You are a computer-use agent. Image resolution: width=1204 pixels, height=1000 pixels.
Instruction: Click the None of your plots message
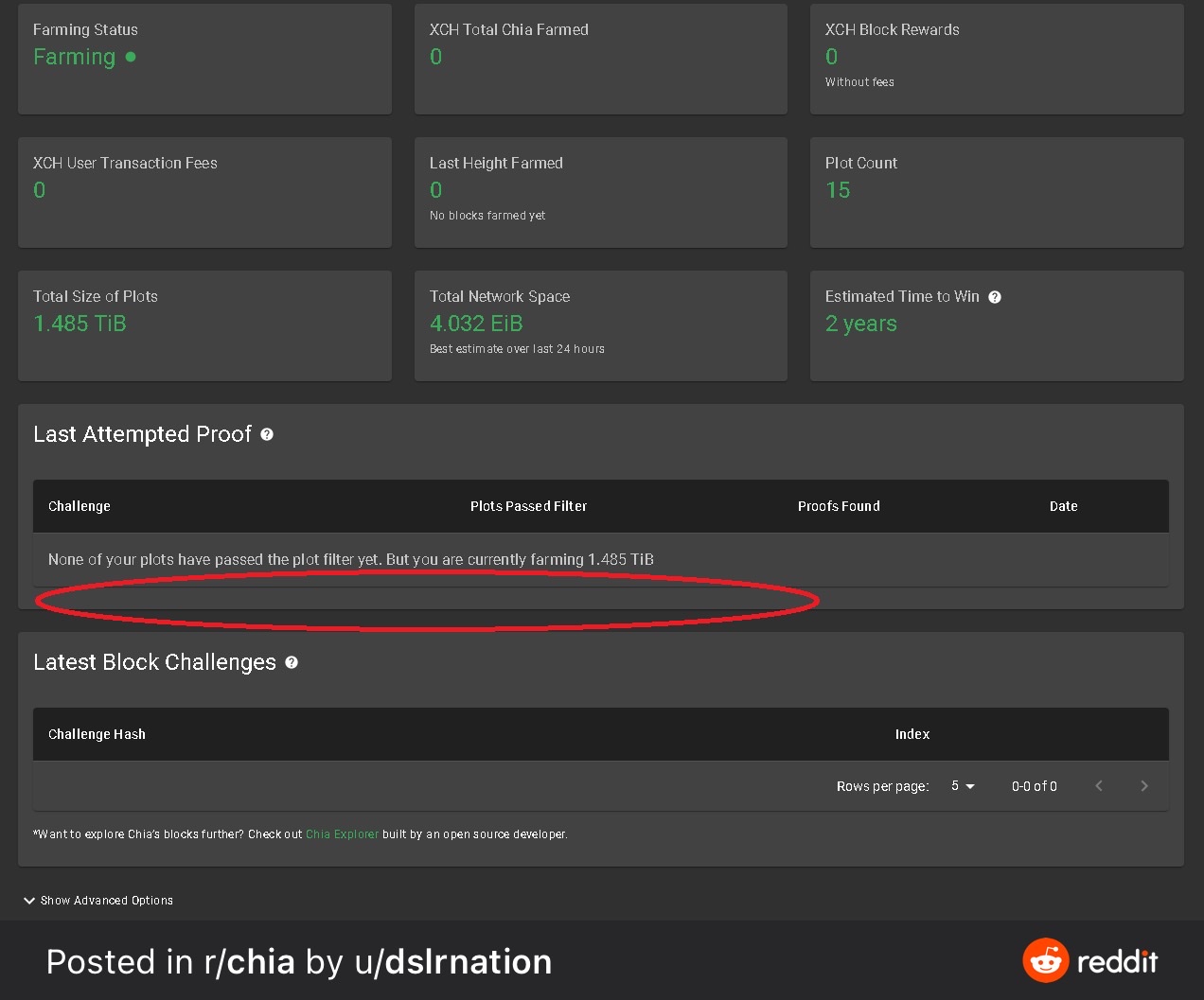(351, 559)
